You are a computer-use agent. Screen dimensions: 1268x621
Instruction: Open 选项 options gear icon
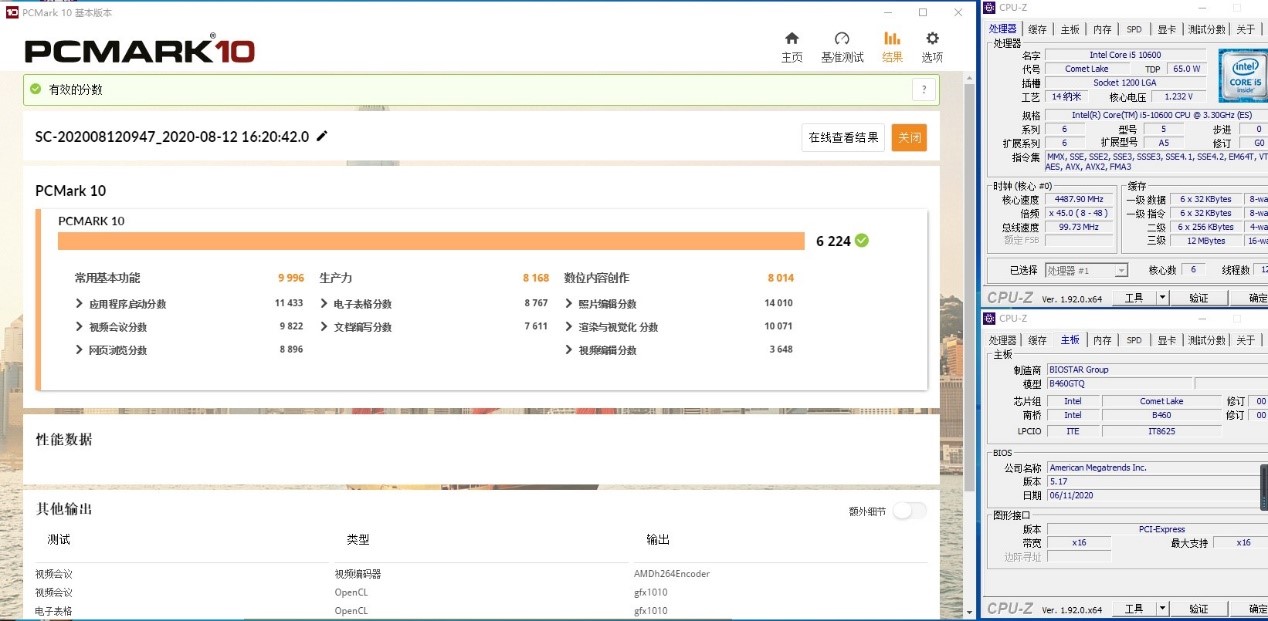tap(932, 39)
